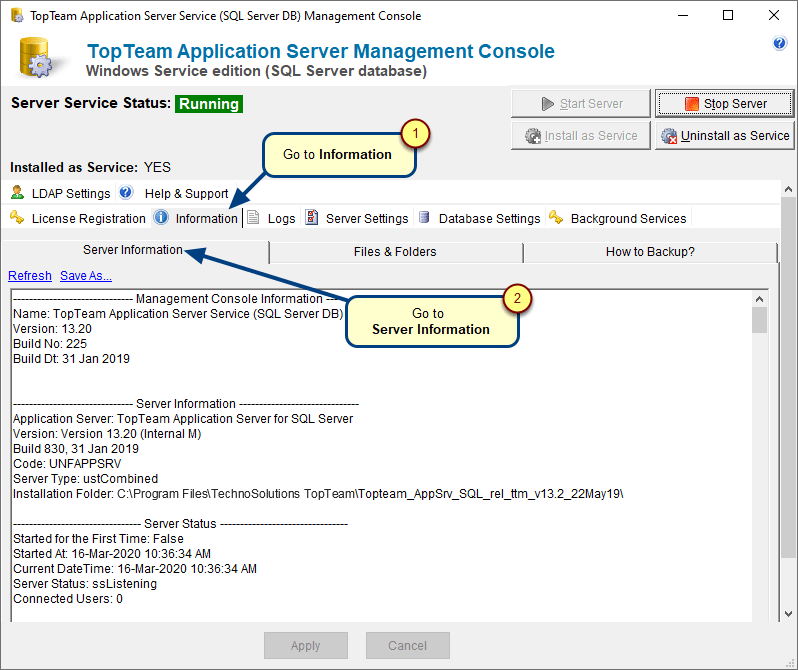Click the Installation Folder path line
Screen dimensions: 798x670
pyautogui.click(x=318, y=494)
